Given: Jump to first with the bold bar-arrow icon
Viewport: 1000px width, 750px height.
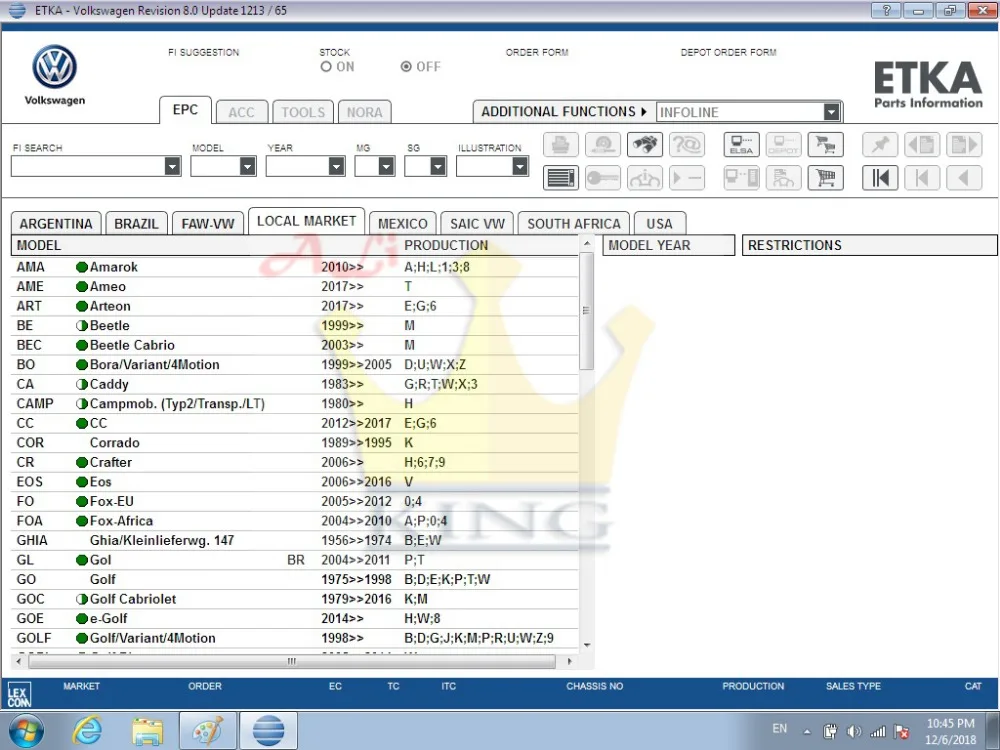Looking at the screenshot, I should tap(880, 178).
